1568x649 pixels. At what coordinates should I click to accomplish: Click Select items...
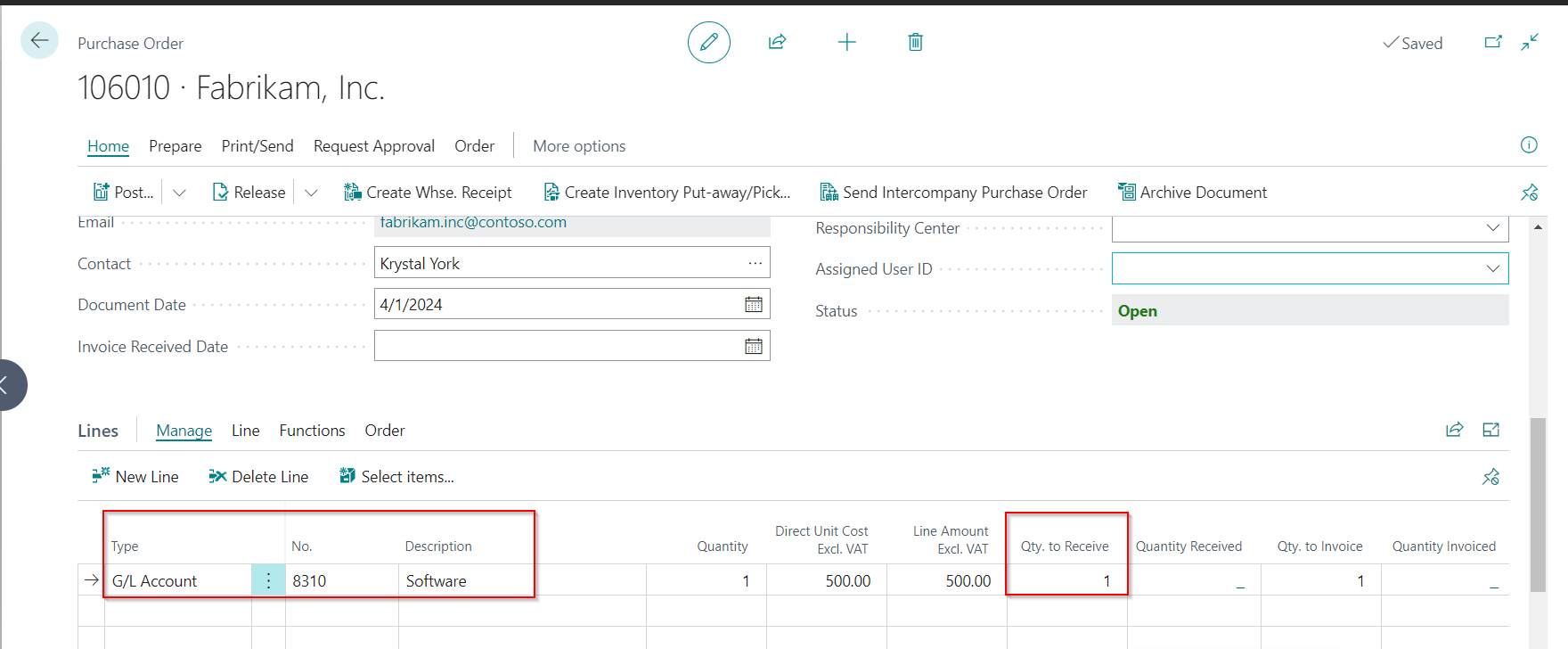396,477
